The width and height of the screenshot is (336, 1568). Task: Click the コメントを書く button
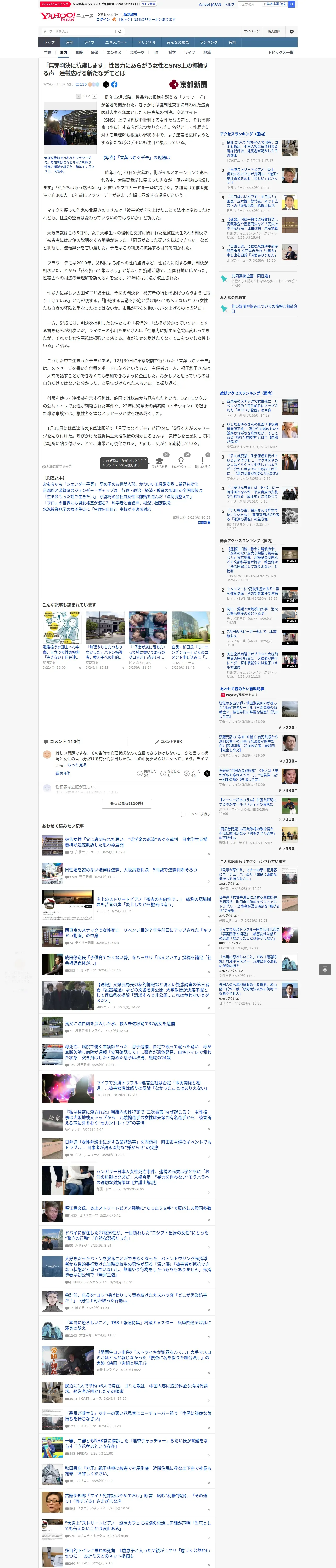[169, 742]
